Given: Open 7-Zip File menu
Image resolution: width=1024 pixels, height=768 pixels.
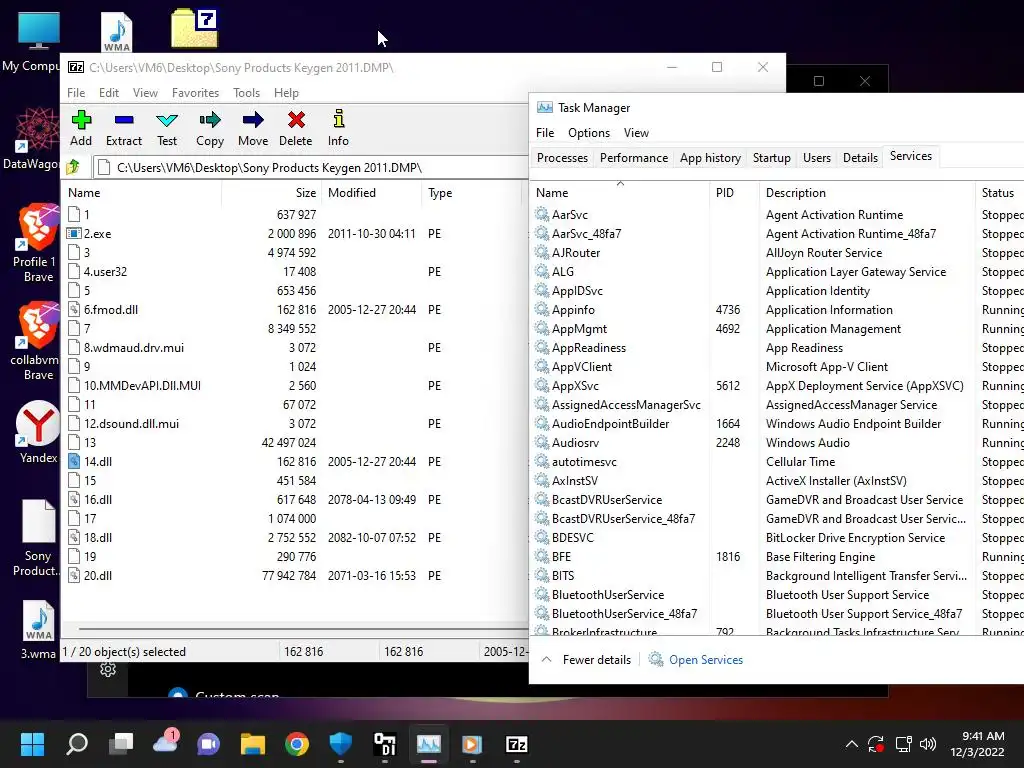Looking at the screenshot, I should tap(76, 93).
